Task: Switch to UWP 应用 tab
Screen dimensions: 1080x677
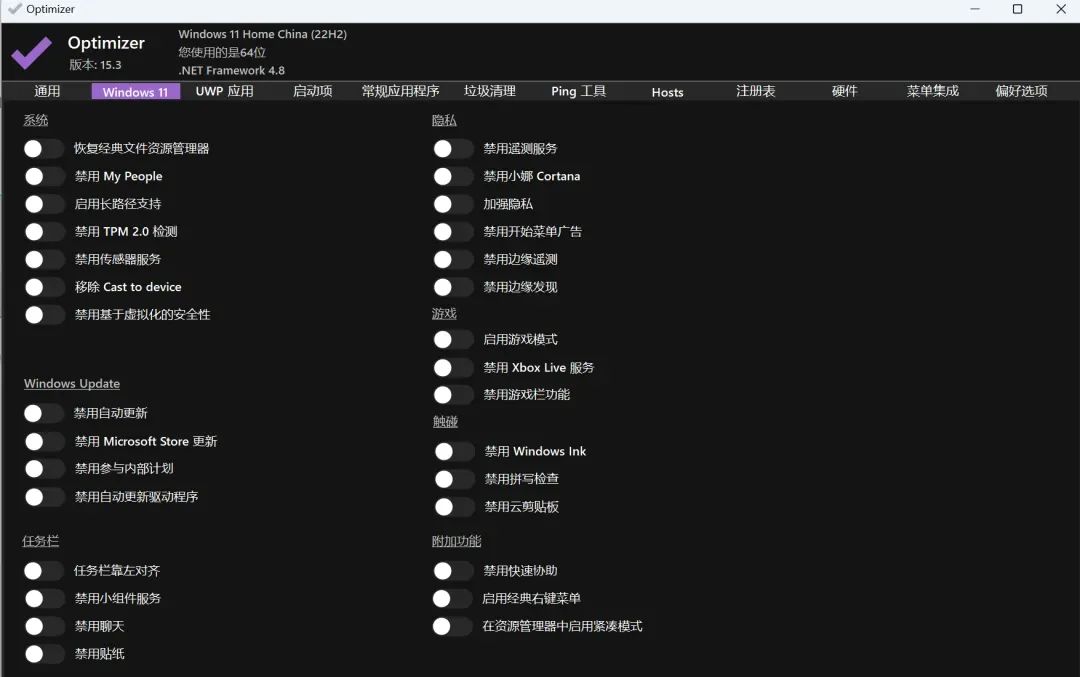Action: (225, 91)
